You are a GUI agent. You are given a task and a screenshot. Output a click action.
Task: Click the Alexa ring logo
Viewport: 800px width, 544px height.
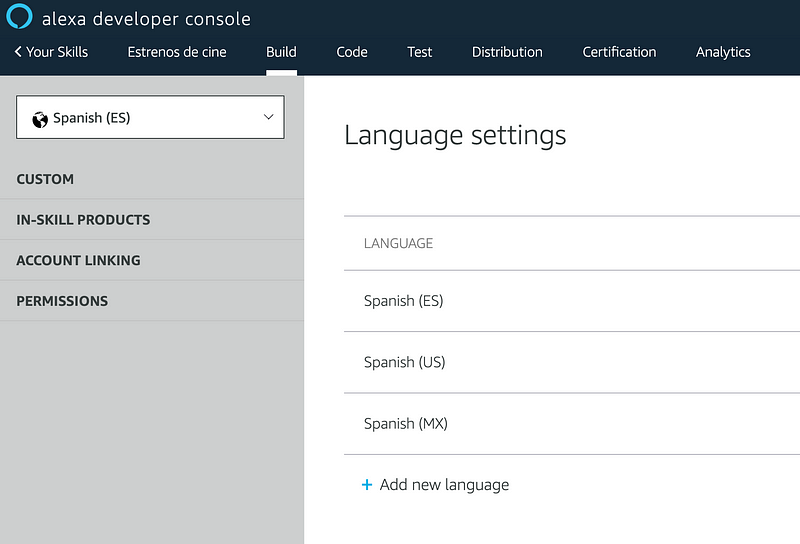coord(19,18)
